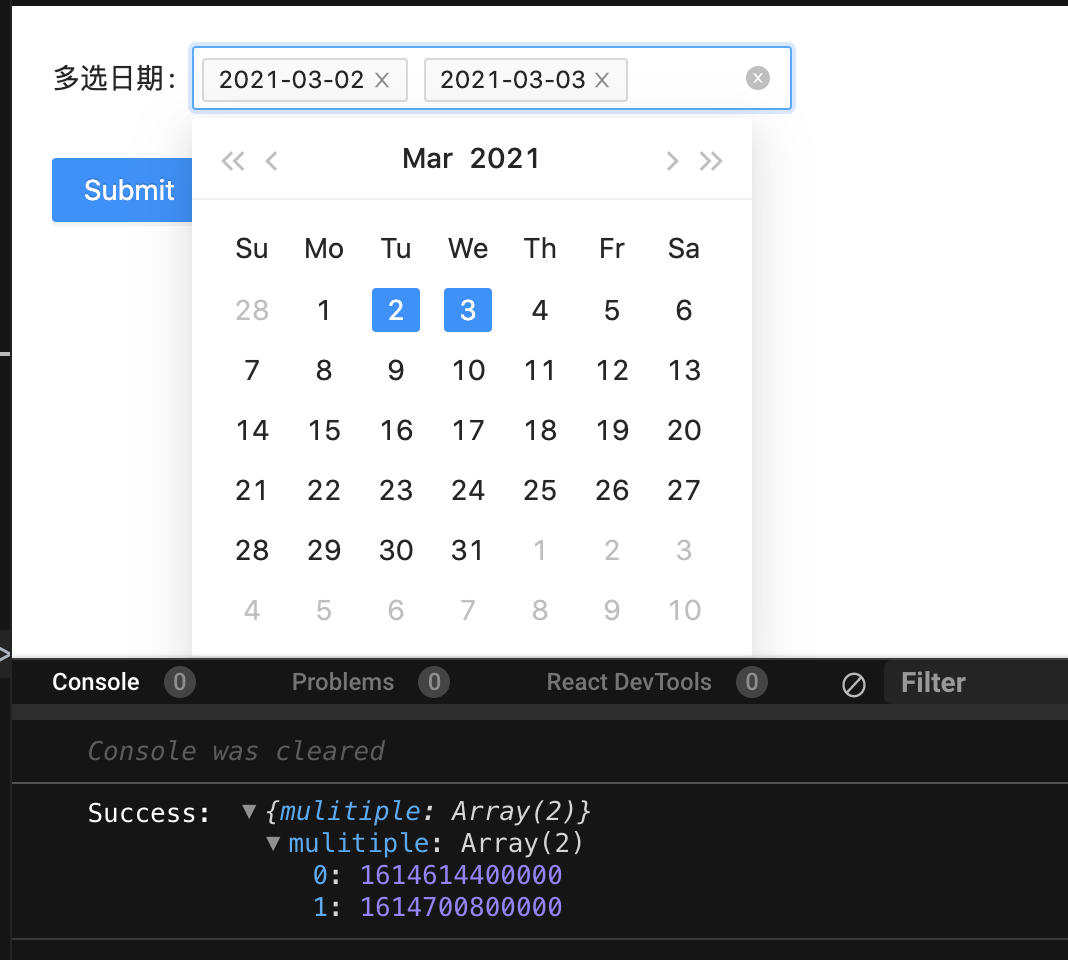Screen dimensions: 1068x960
Task: Remove the 2021-03-02 tag
Action: click(x=381, y=79)
